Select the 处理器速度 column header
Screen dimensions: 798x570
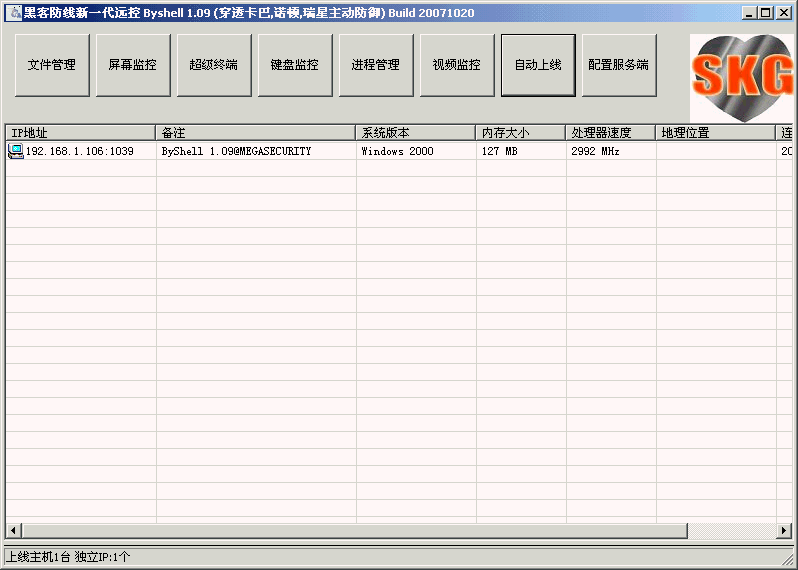coord(610,133)
